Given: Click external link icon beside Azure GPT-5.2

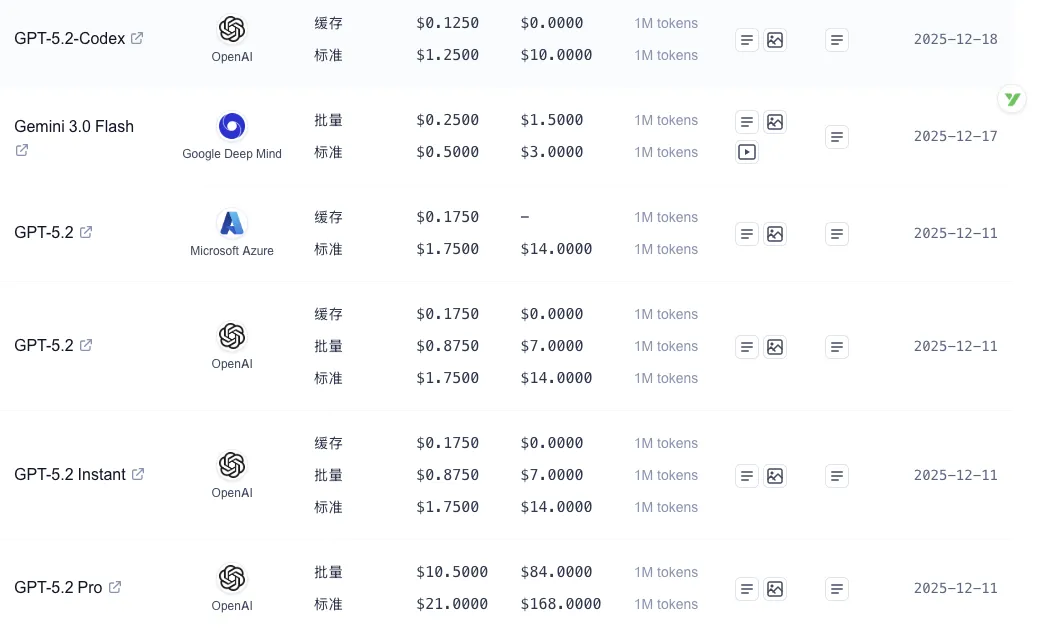Looking at the screenshot, I should click(86, 232).
